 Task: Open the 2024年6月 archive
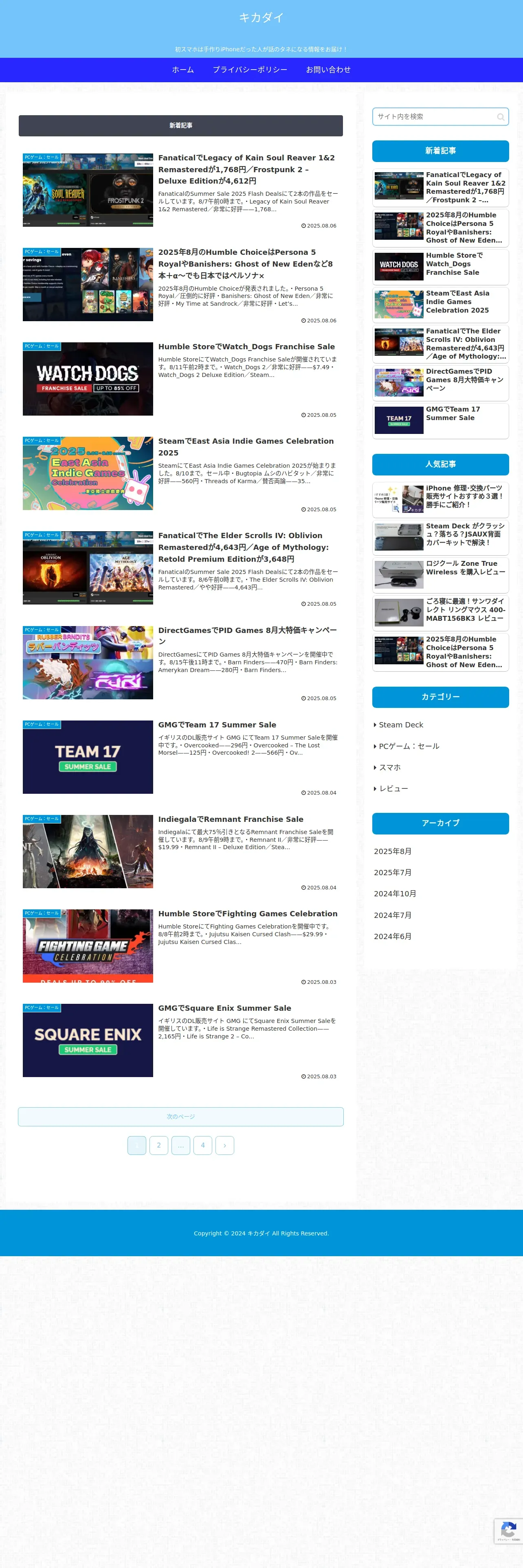tap(393, 936)
